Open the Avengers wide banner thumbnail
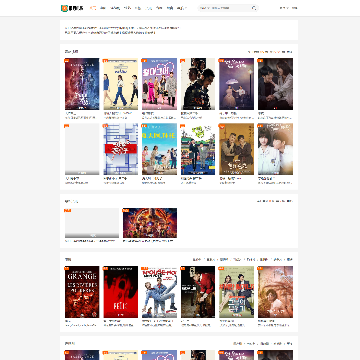The width and height of the screenshot is (360, 360). (150, 223)
